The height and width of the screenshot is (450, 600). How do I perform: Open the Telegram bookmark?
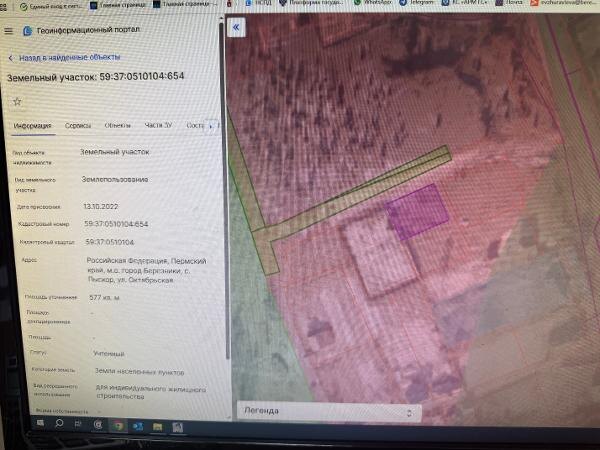[417, 2]
